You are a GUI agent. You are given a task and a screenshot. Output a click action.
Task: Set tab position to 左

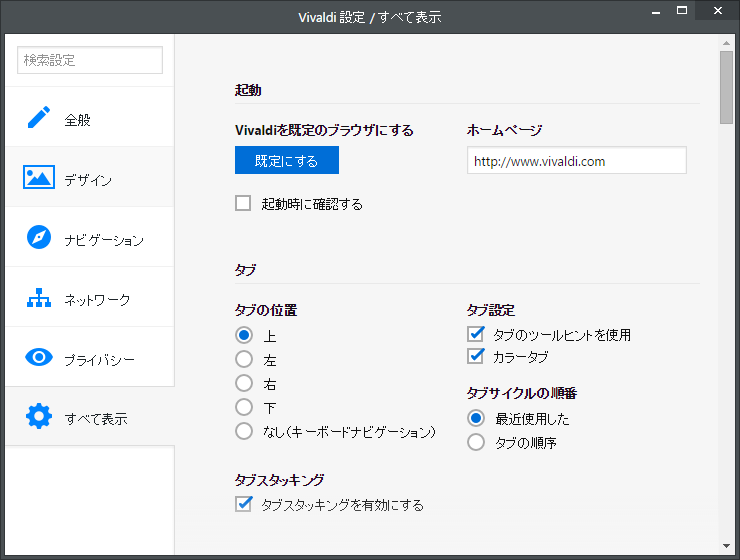pyautogui.click(x=244, y=359)
